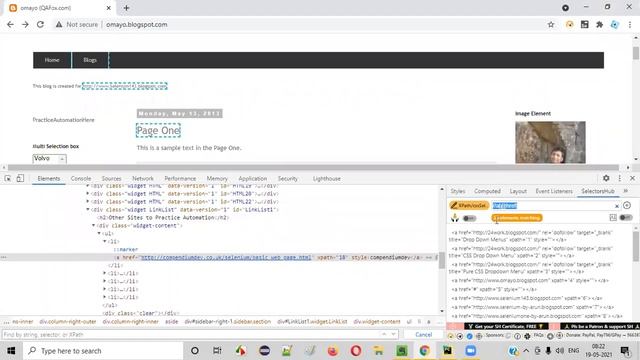Open the Lighthouse tab

pos(327,178)
